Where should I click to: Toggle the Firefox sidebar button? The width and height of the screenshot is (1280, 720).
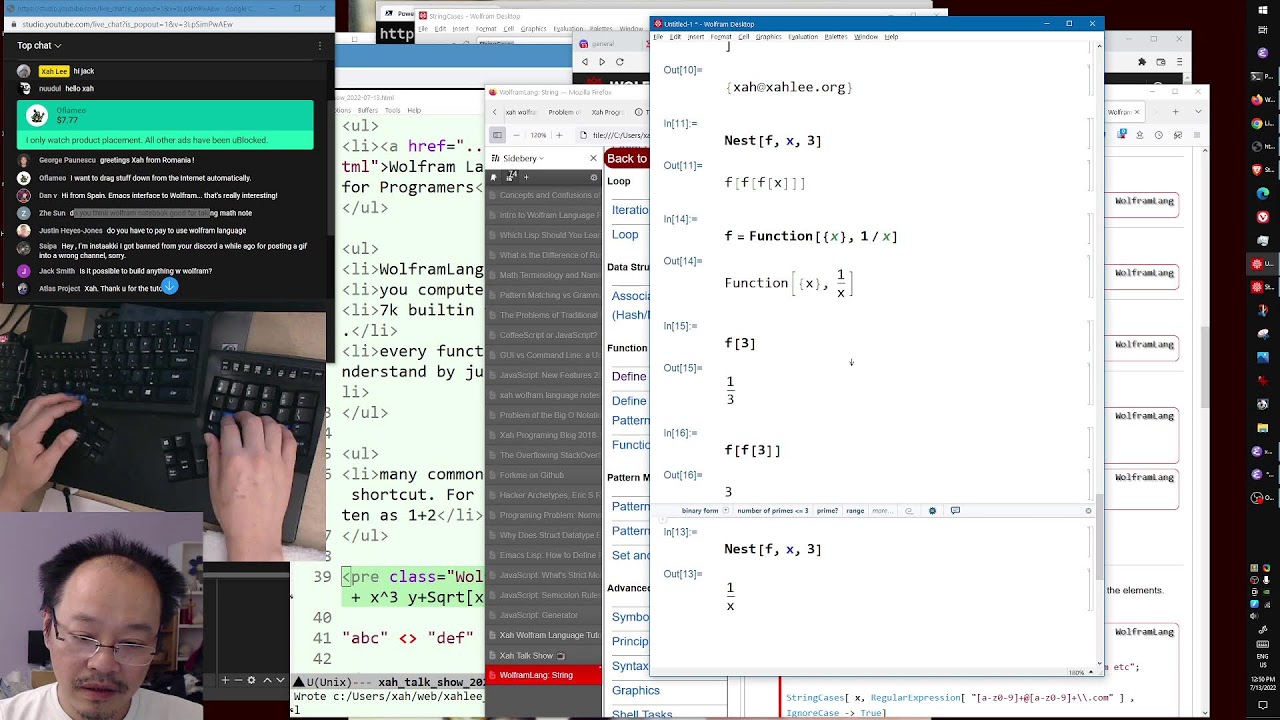[x=497, y=135]
